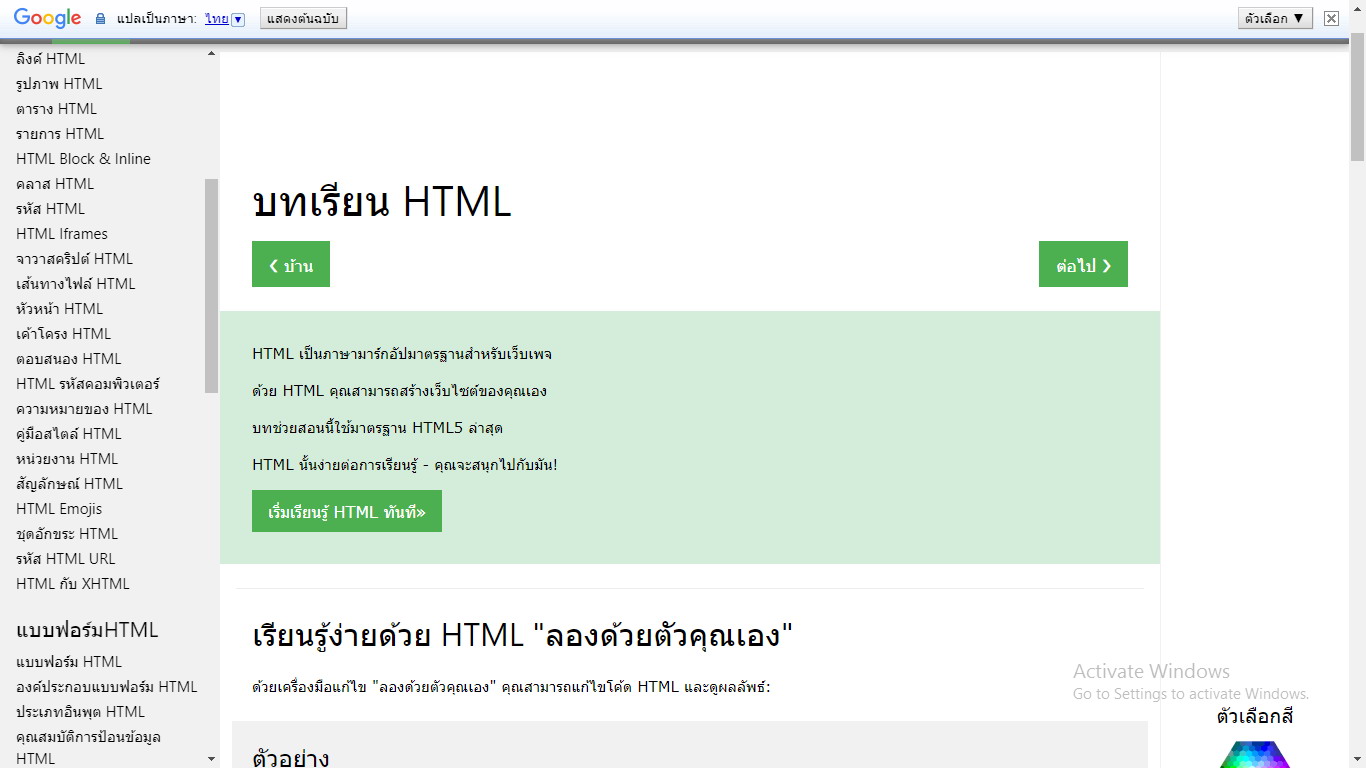The height and width of the screenshot is (768, 1366).
Task: Open แบบฟอร์ม HTML link under forms heading
Action: (x=69, y=662)
